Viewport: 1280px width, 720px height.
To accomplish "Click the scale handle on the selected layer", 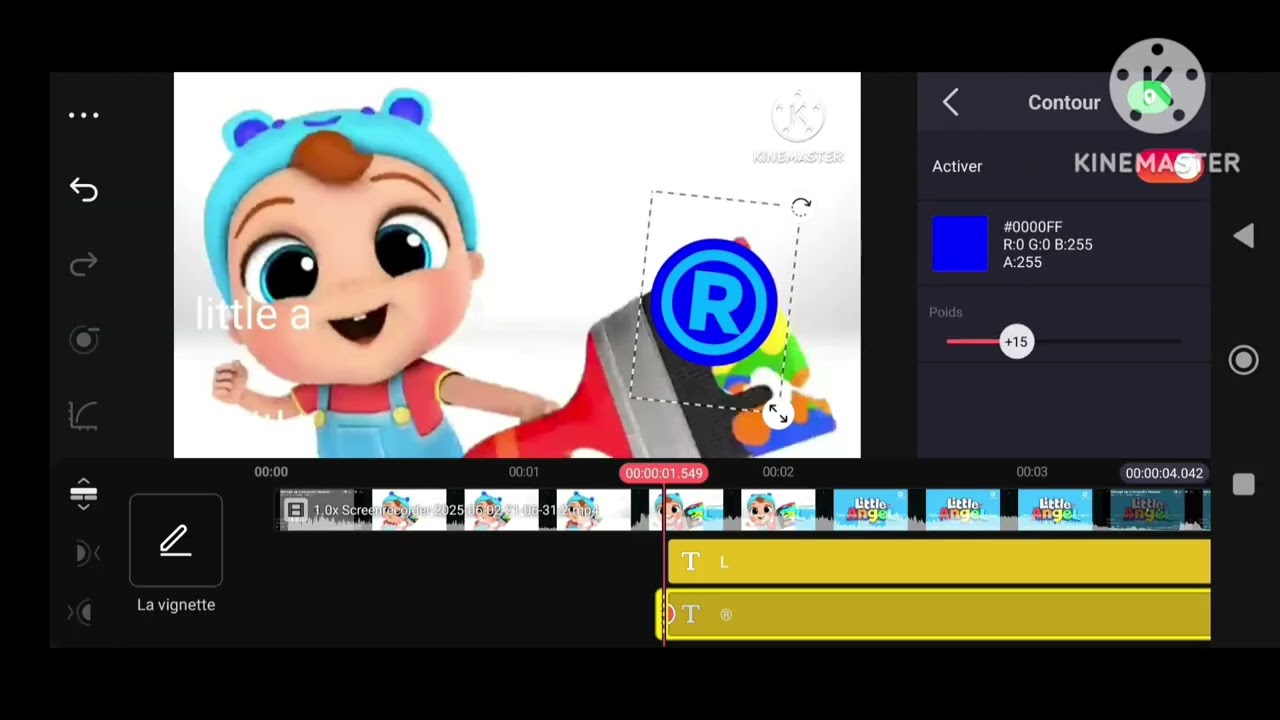I will (778, 413).
